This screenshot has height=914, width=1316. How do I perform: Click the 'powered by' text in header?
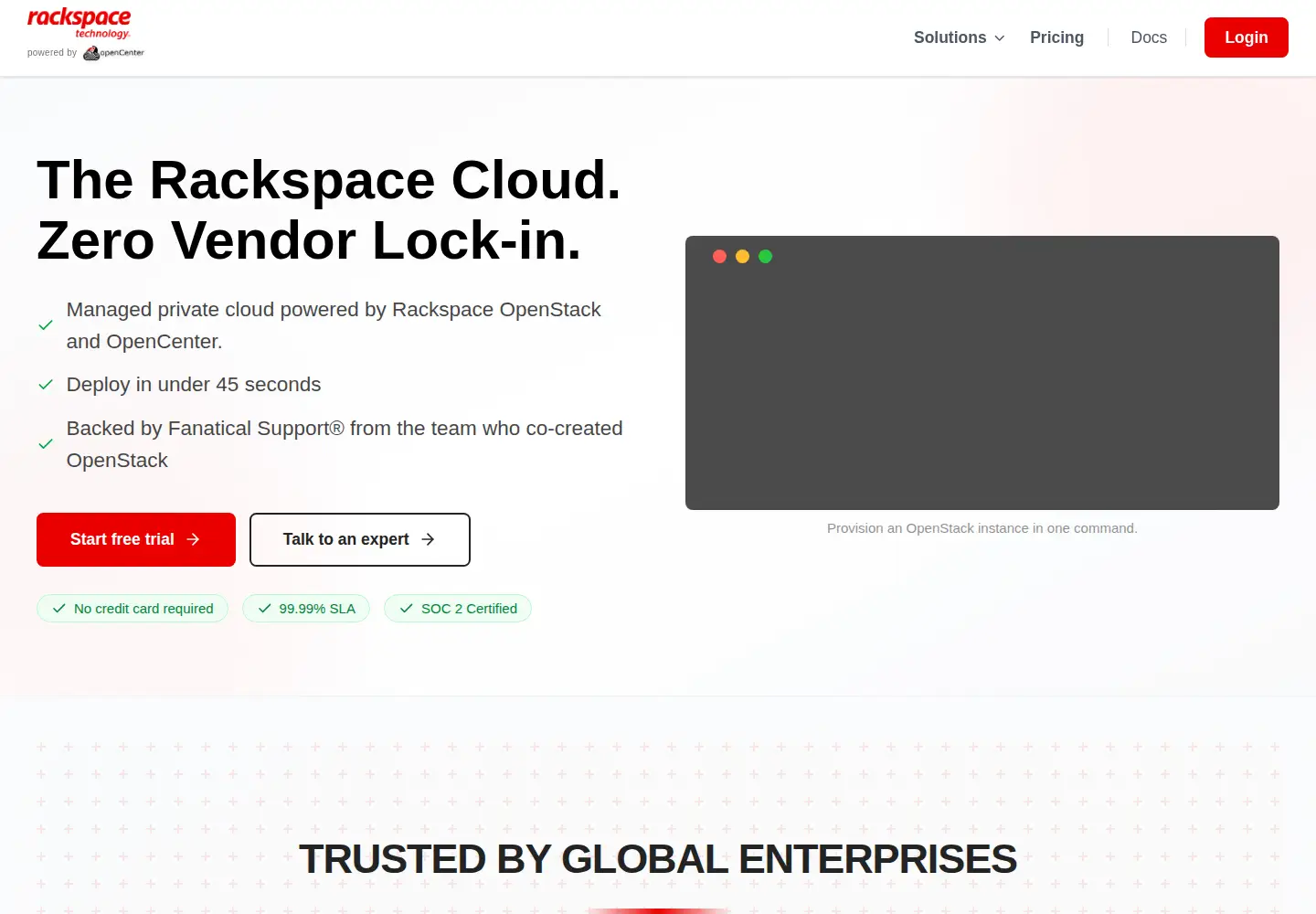tap(52, 53)
